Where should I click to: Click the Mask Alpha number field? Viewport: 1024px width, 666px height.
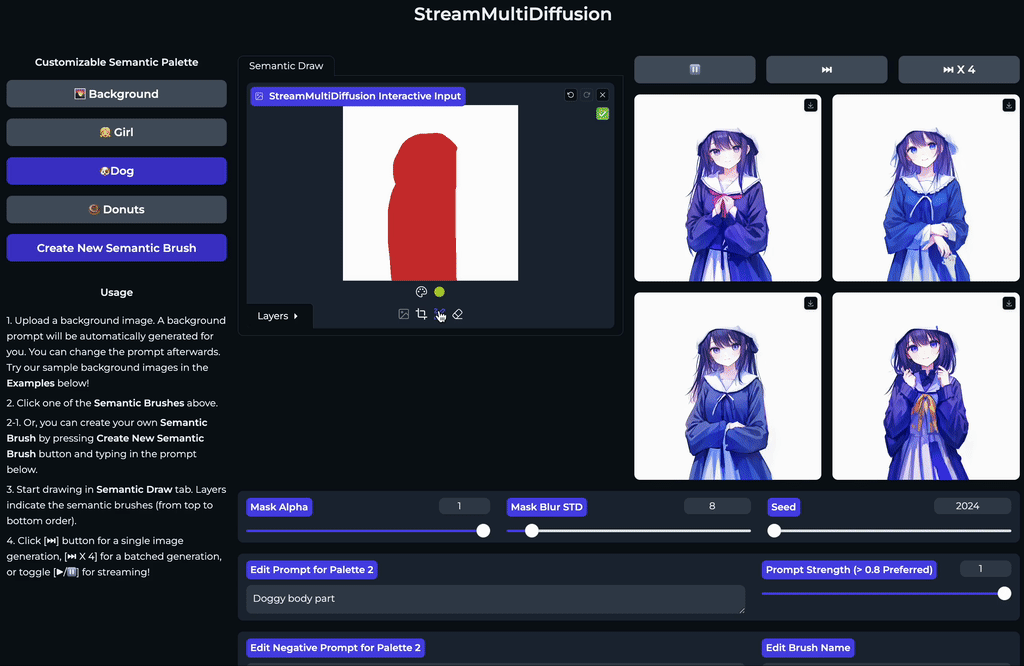point(464,506)
